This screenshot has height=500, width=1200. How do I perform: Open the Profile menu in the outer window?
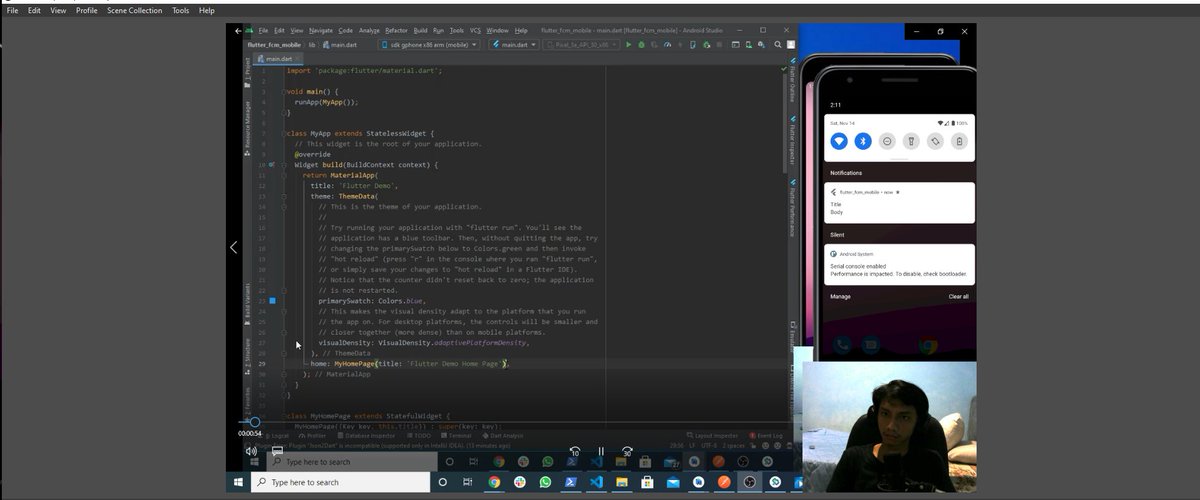[87, 10]
